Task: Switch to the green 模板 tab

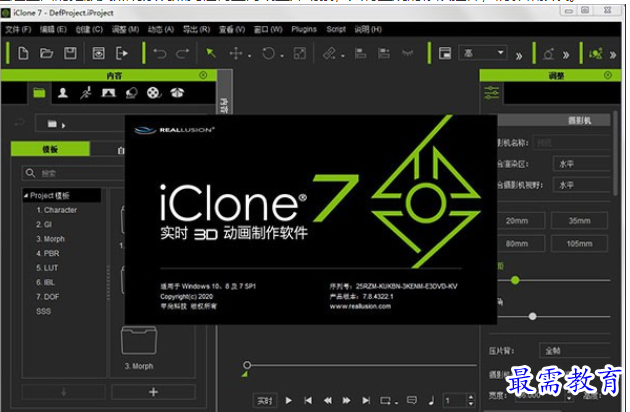Action: [50, 149]
